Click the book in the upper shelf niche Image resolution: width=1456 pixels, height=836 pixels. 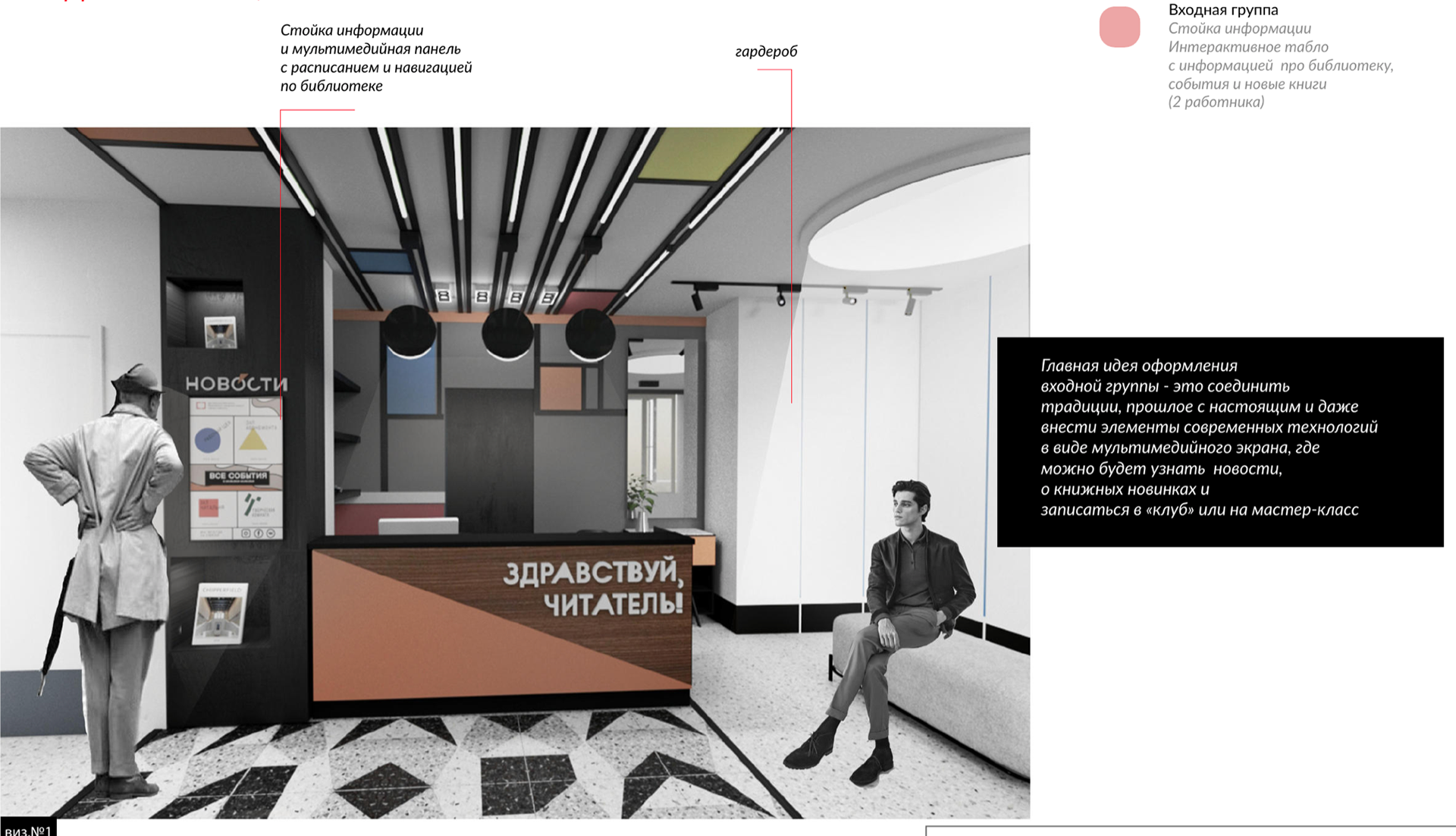pyautogui.click(x=221, y=332)
